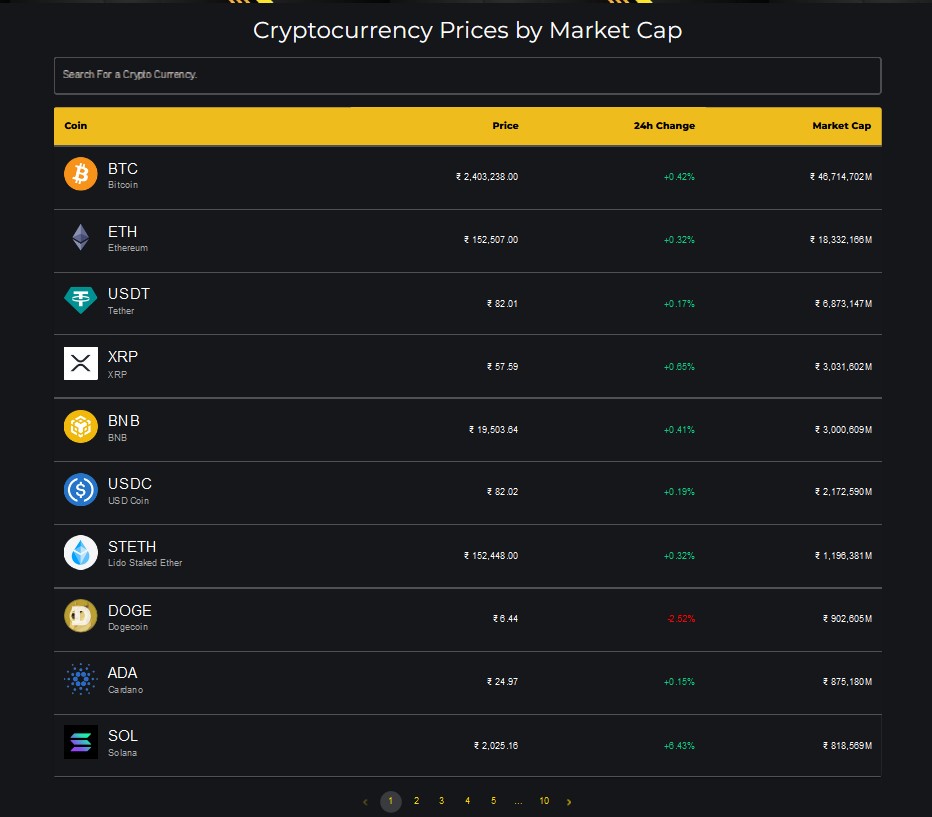The height and width of the screenshot is (817, 932).
Task: Click the Market Cap column header
Action: pyautogui.click(x=841, y=125)
